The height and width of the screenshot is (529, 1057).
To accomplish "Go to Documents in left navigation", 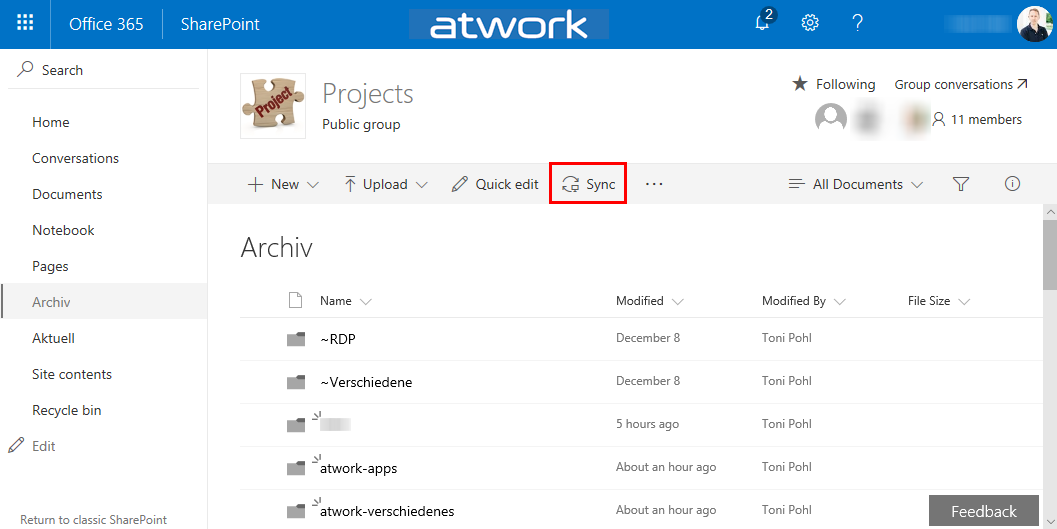I will (67, 194).
